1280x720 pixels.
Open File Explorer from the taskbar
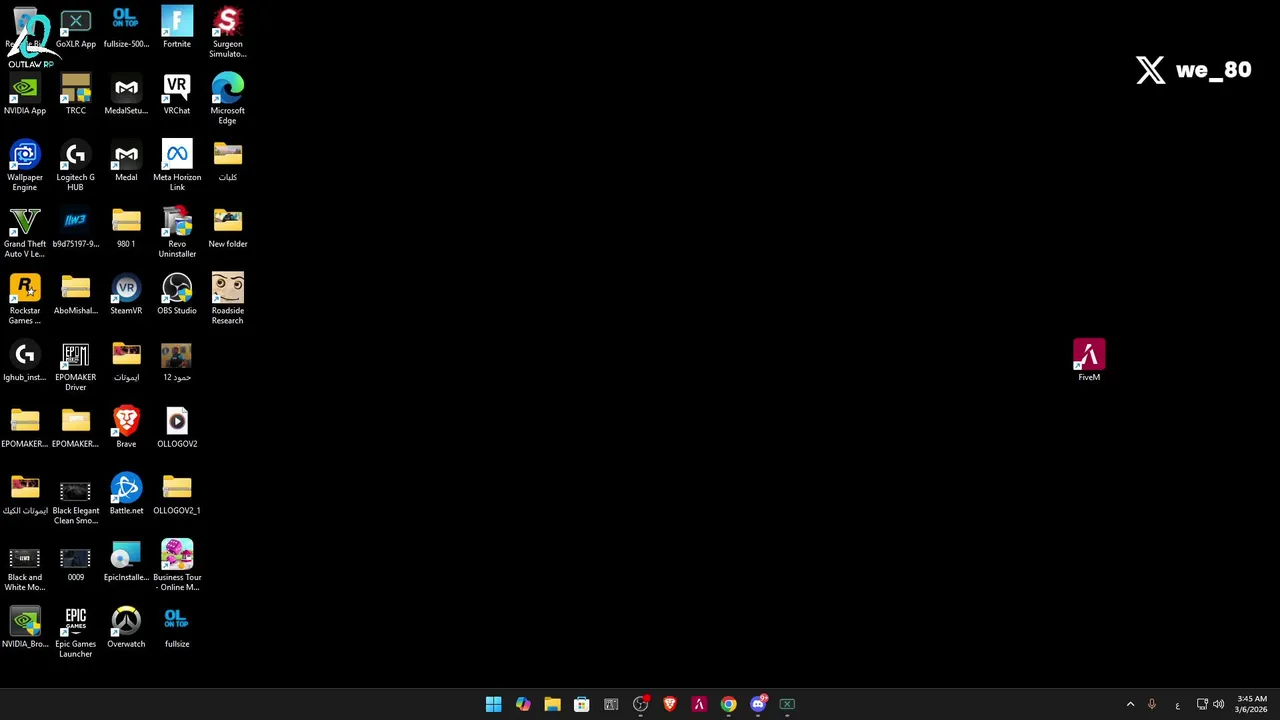(x=552, y=704)
